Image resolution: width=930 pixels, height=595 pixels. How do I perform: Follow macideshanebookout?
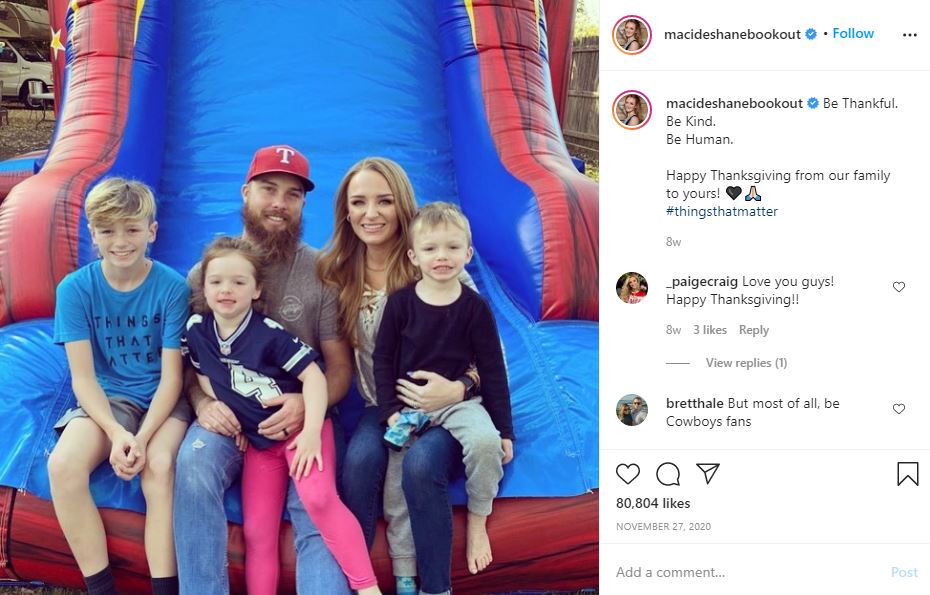coord(853,33)
